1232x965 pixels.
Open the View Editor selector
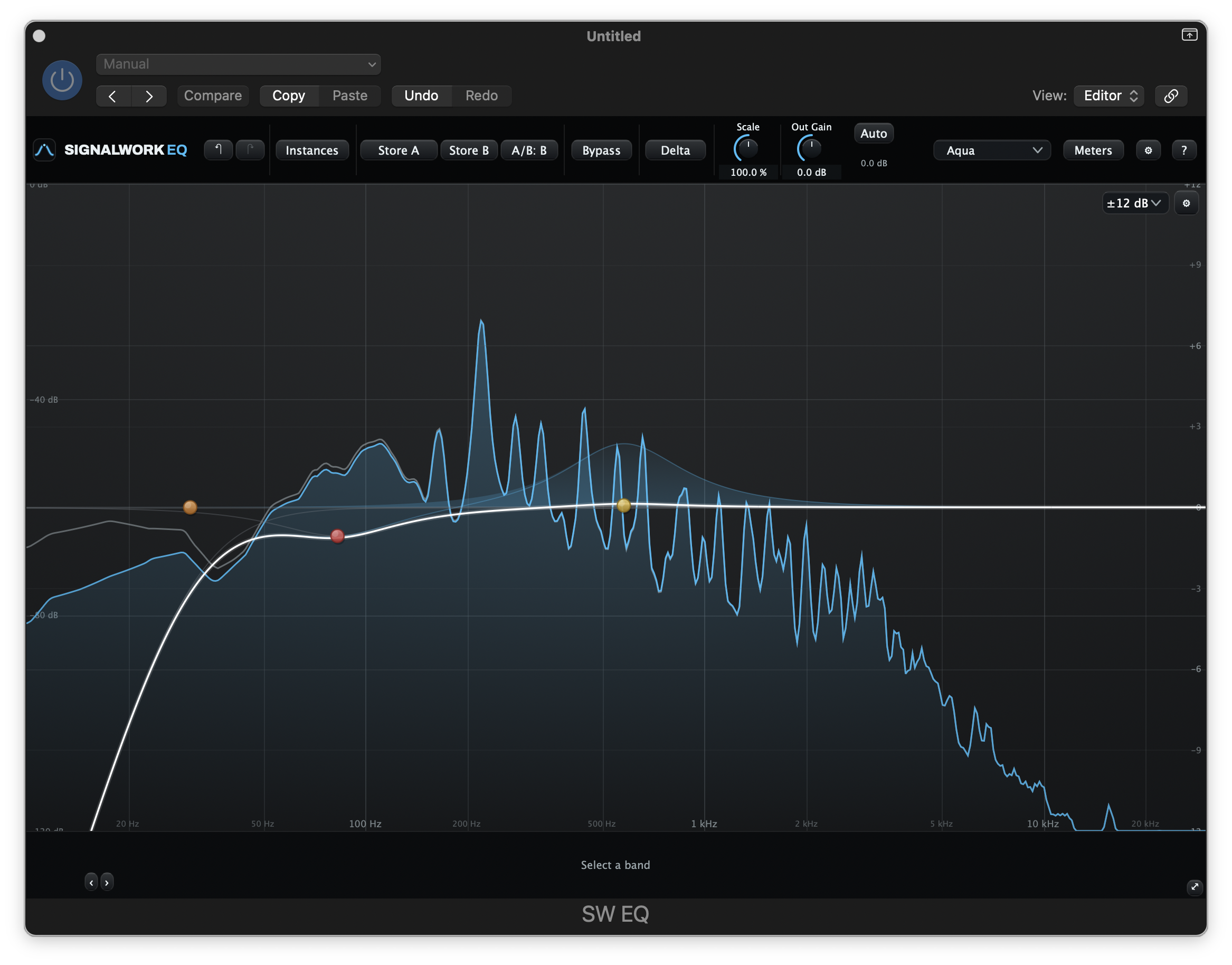1109,96
